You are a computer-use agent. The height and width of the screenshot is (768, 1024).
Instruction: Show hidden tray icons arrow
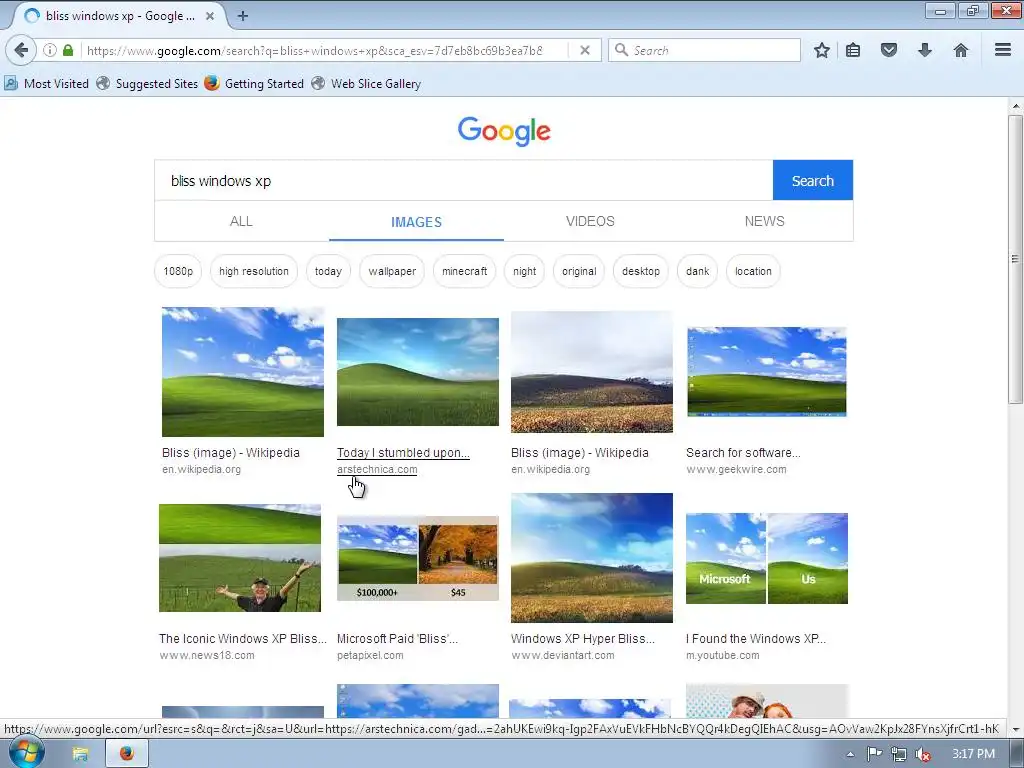point(850,754)
